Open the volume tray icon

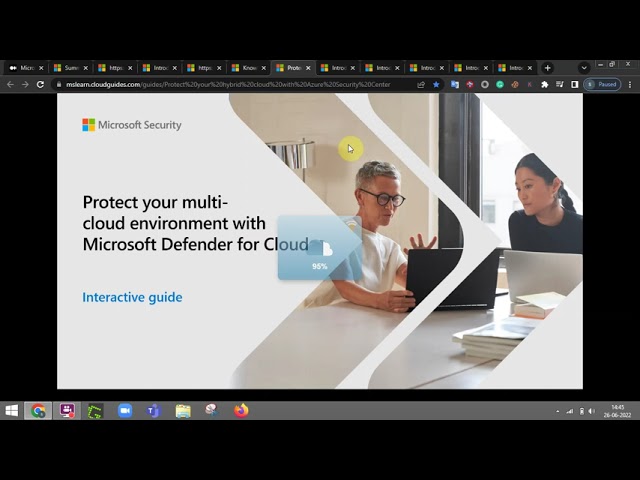(x=592, y=411)
